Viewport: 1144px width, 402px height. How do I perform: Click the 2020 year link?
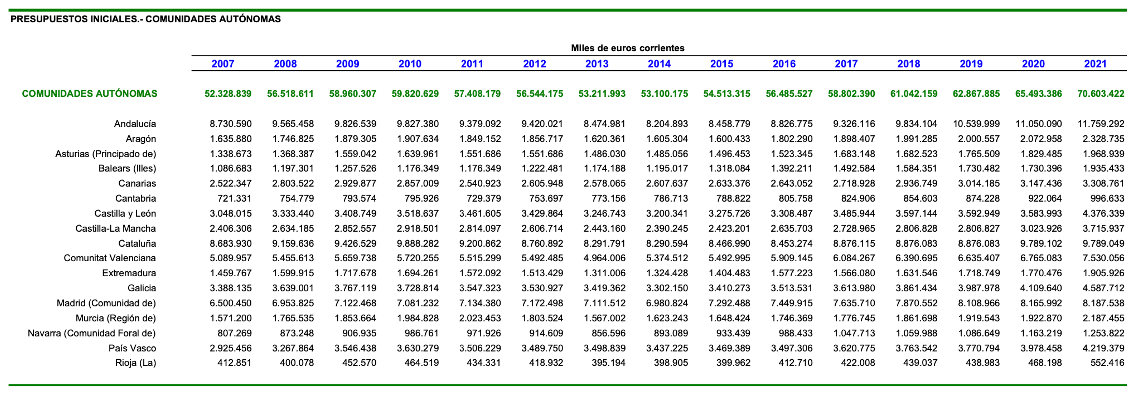[x=1033, y=64]
